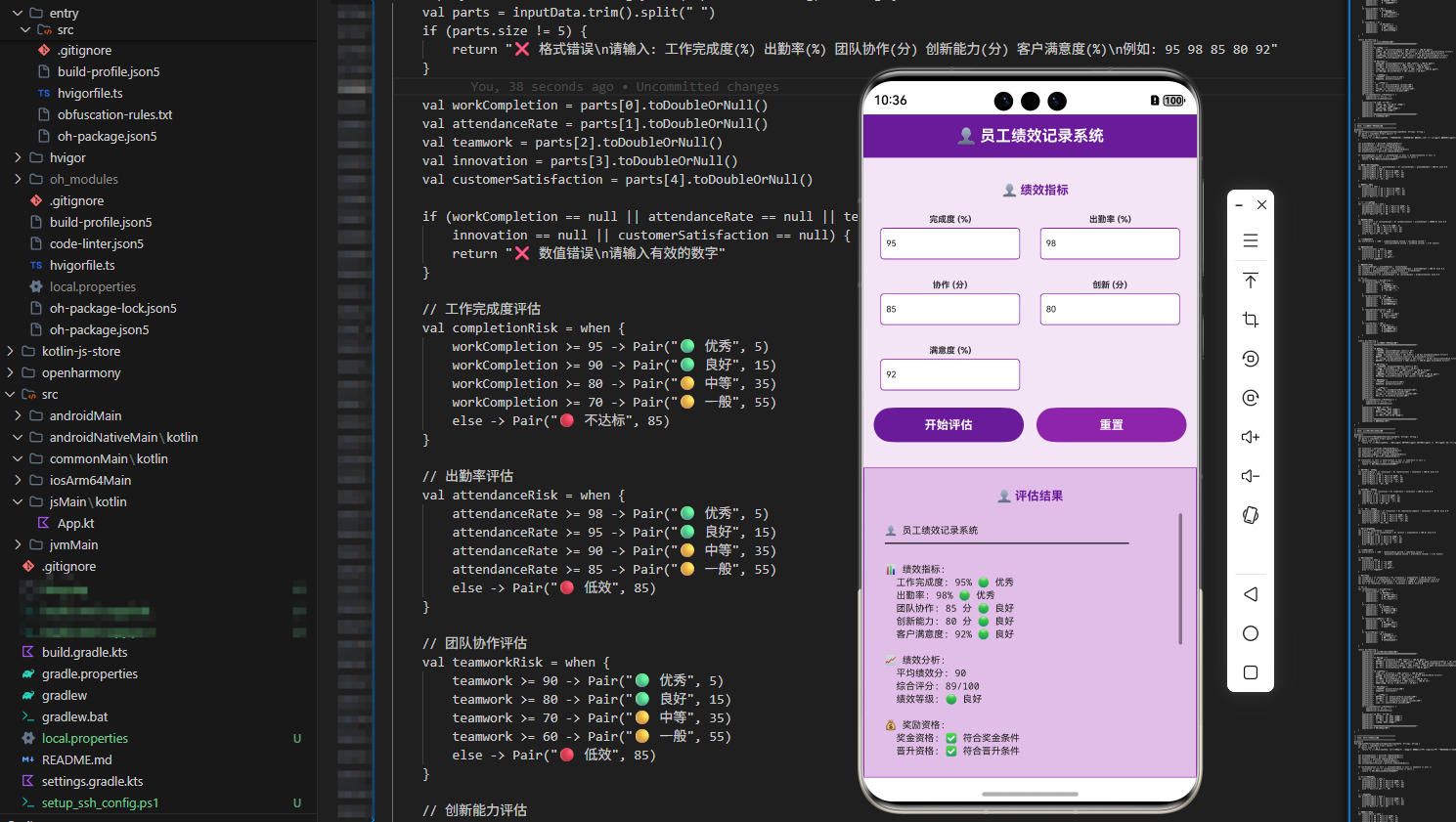
Task: Click the git blame text "You, 38 seconds ago"
Action: point(542,87)
